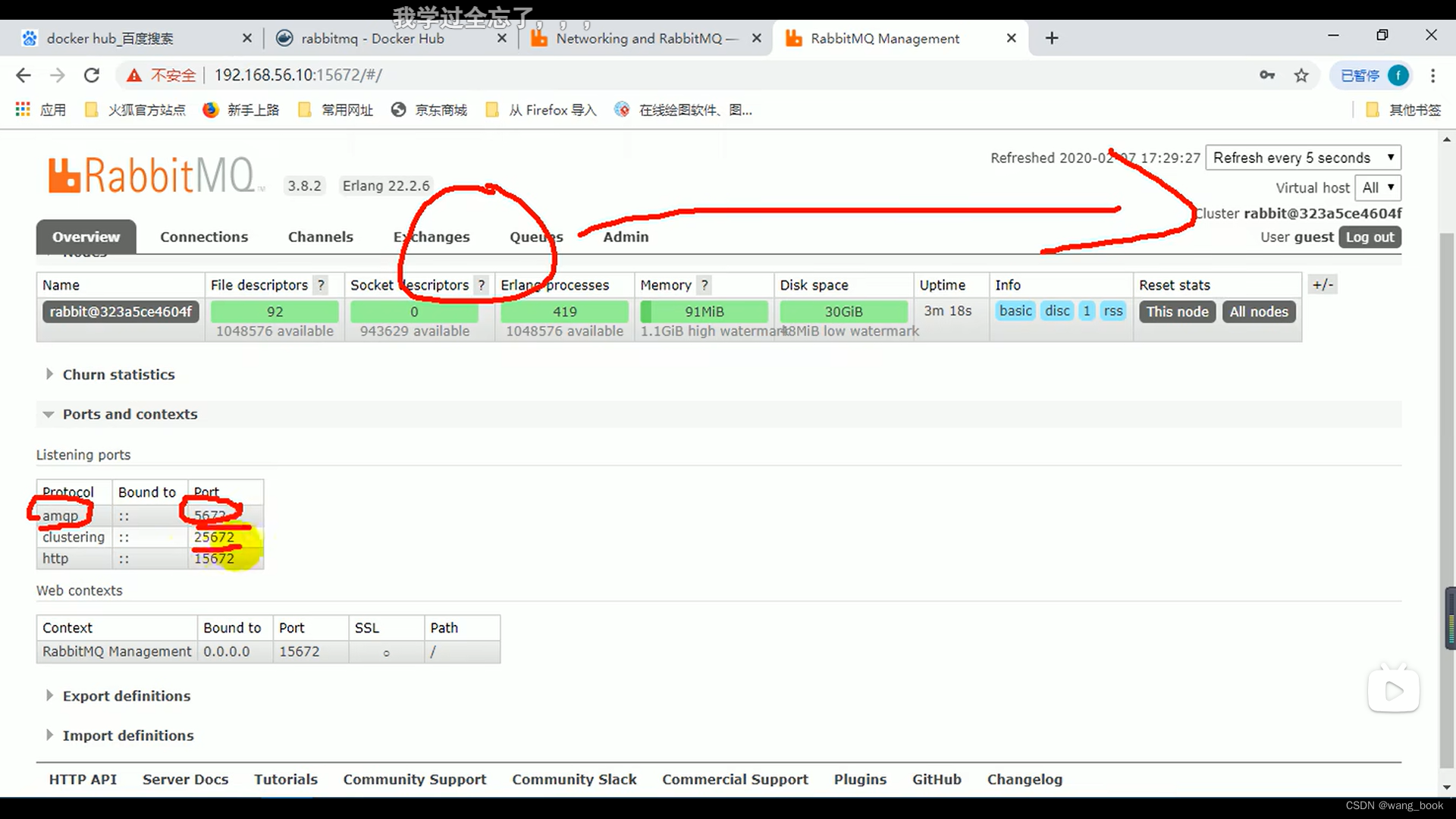Screen dimensions: 1456x819
Task: Close the rabbitmq Docker Hub tab
Action: coord(502,38)
